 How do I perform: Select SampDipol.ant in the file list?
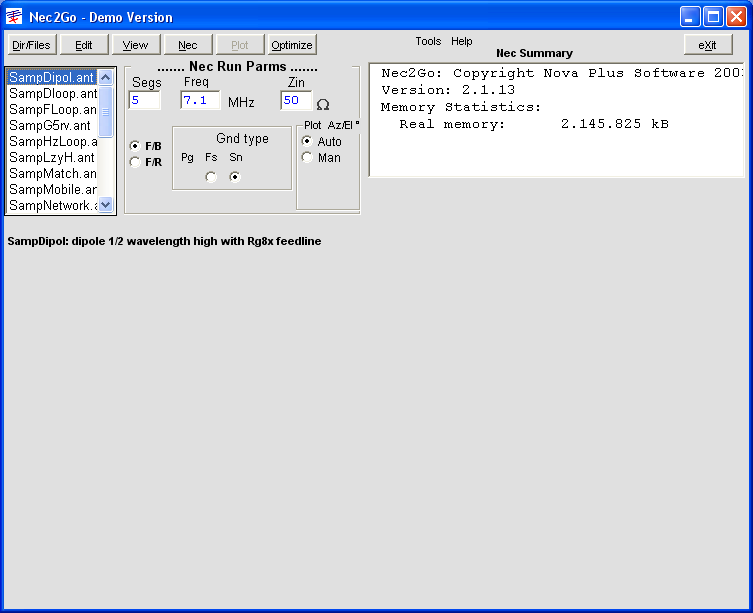point(52,77)
